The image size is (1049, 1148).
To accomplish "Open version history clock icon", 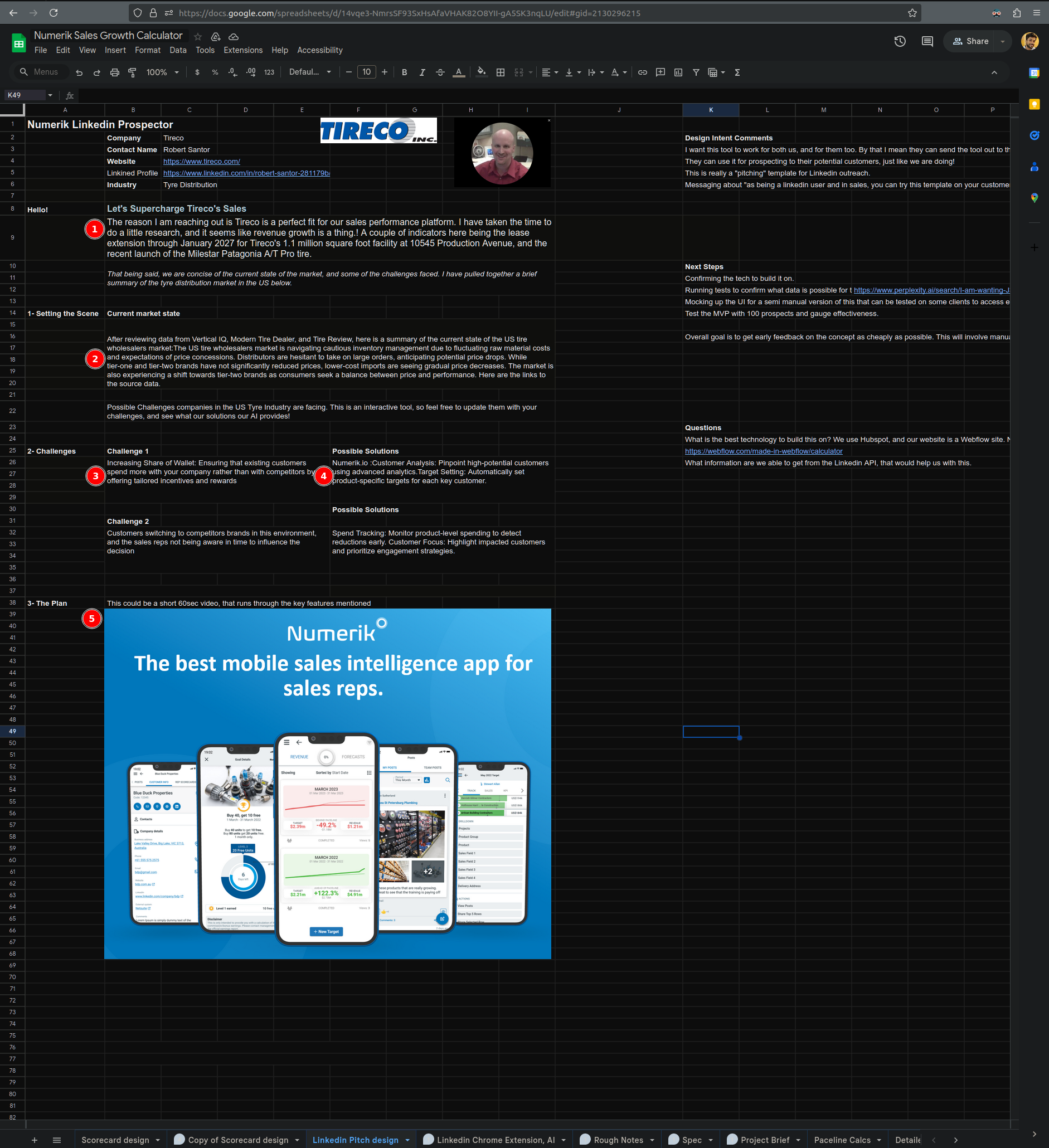I will click(900, 41).
